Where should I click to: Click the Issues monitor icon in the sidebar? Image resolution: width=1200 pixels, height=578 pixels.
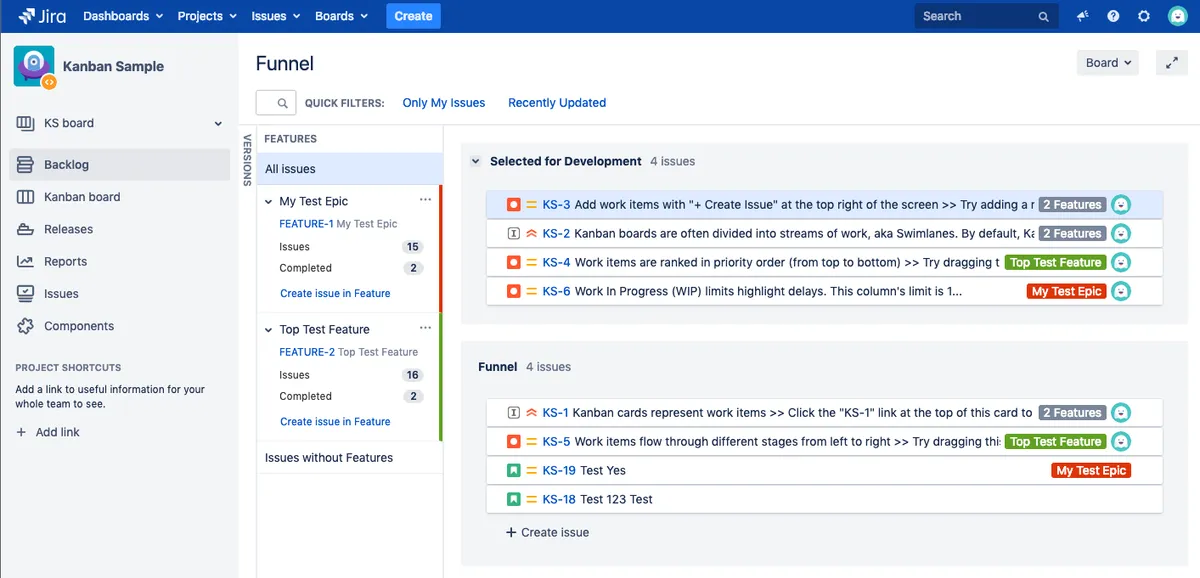click(x=25, y=294)
